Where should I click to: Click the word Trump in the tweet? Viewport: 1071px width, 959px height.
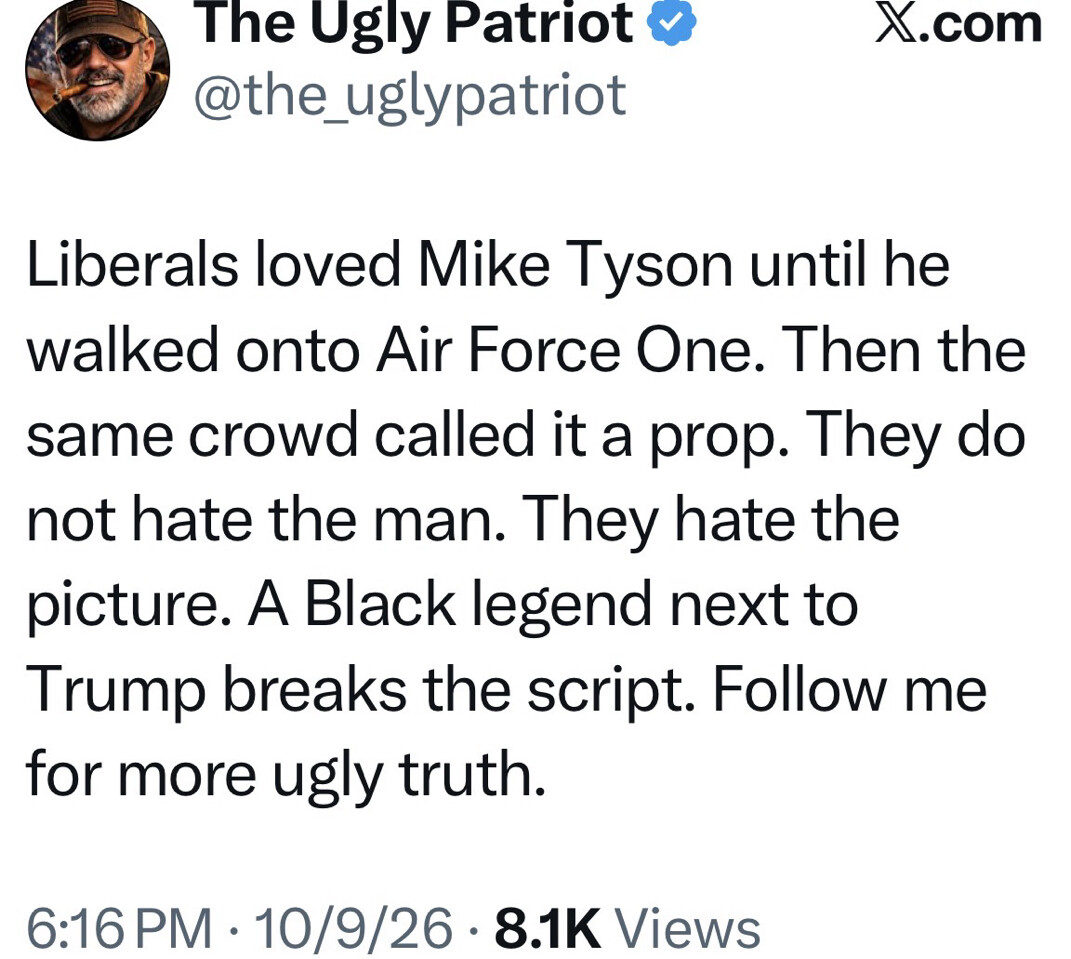tap(115, 691)
